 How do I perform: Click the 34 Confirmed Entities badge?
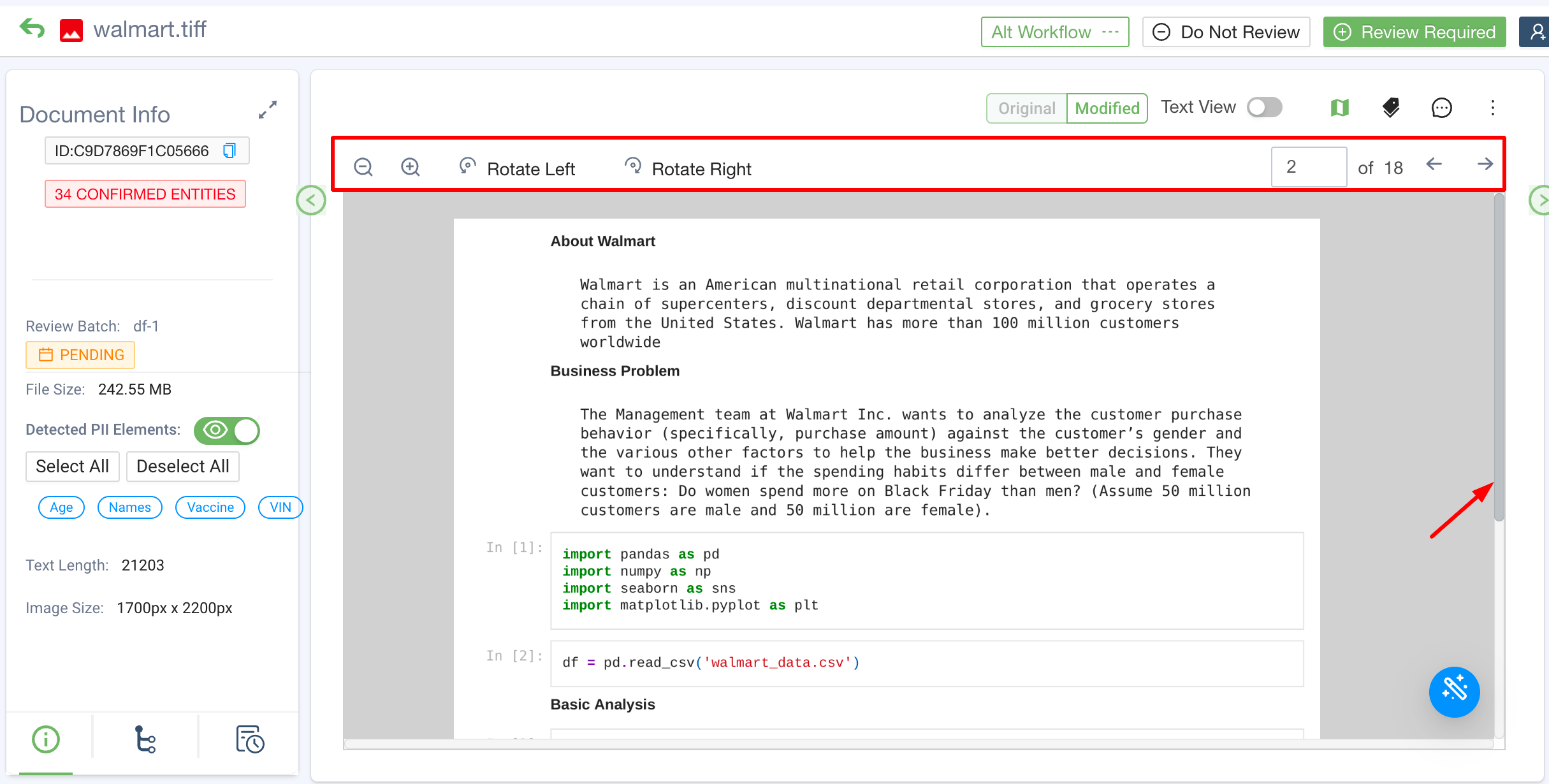[145, 194]
